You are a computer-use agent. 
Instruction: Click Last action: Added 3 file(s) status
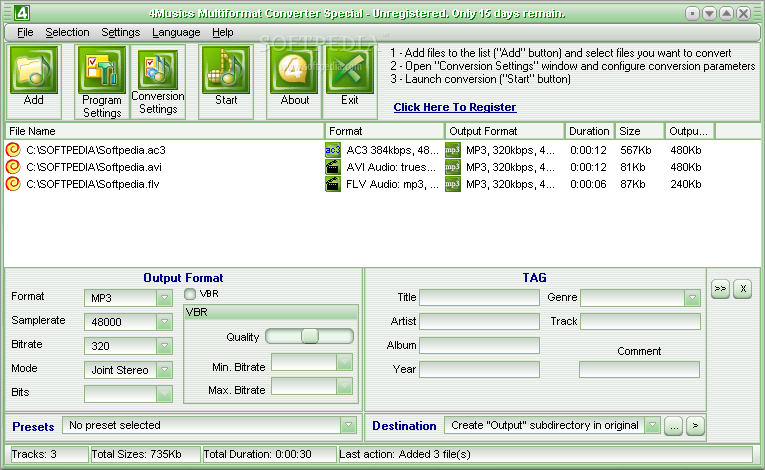[x=545, y=454]
